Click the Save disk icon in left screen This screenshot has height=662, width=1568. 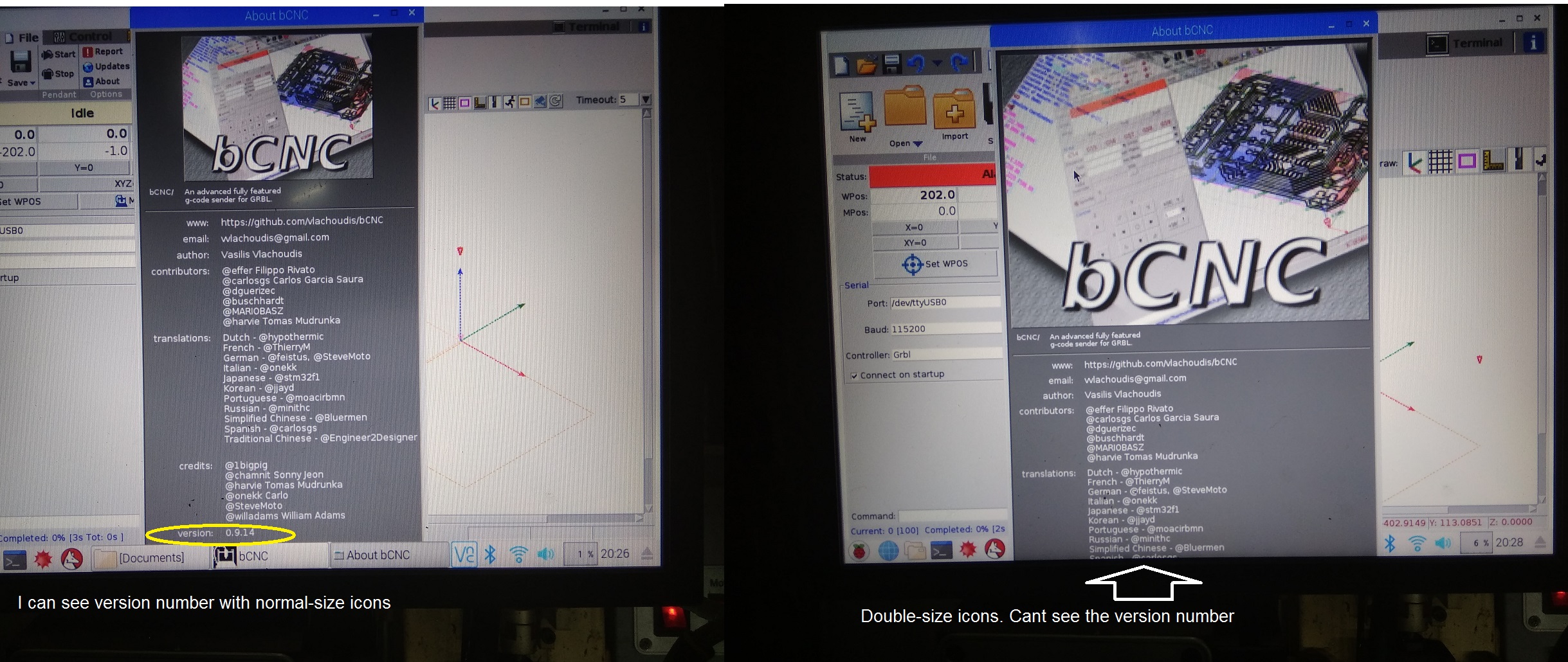[x=21, y=62]
